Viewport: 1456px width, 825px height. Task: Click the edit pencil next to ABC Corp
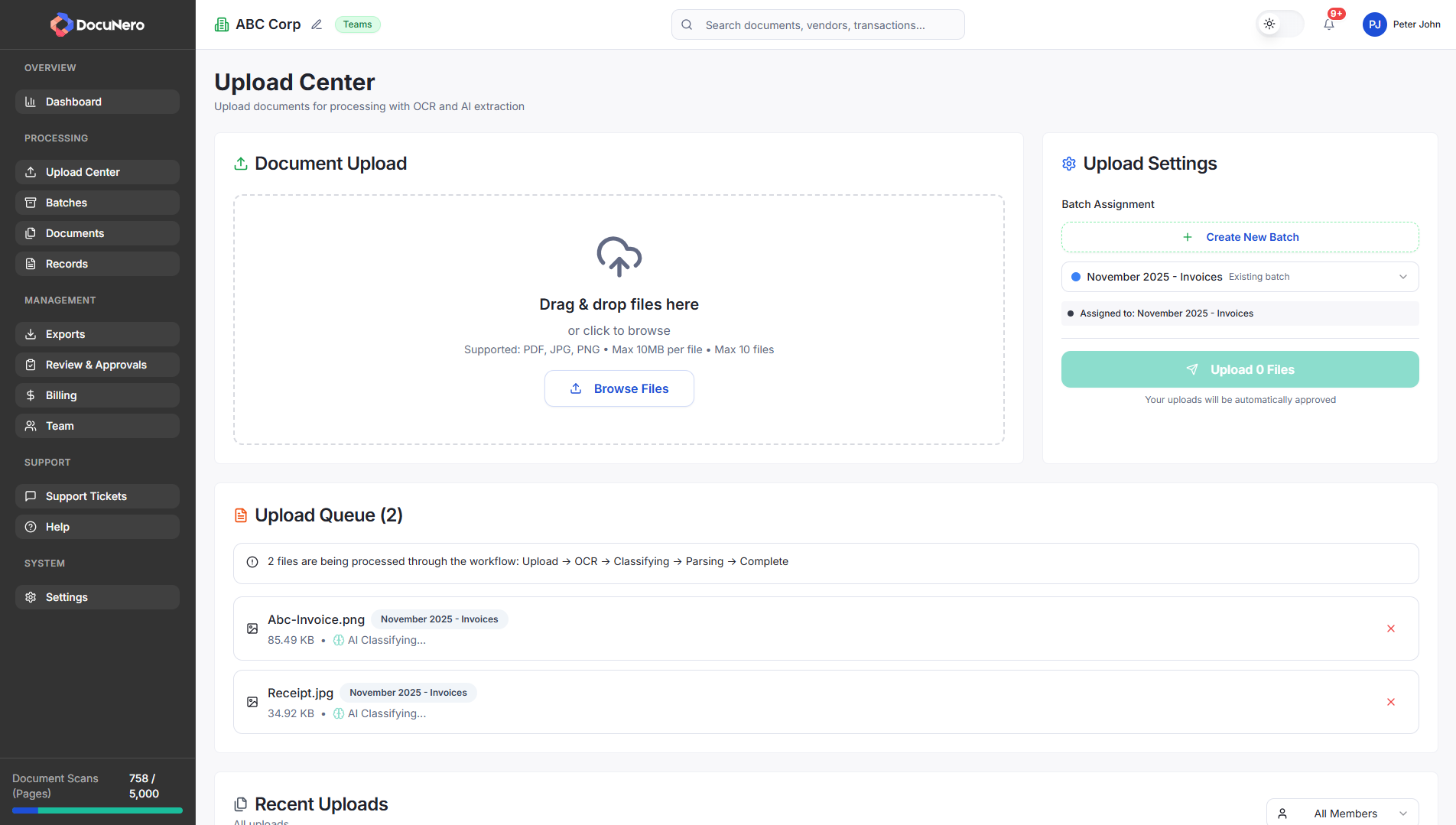tap(317, 24)
